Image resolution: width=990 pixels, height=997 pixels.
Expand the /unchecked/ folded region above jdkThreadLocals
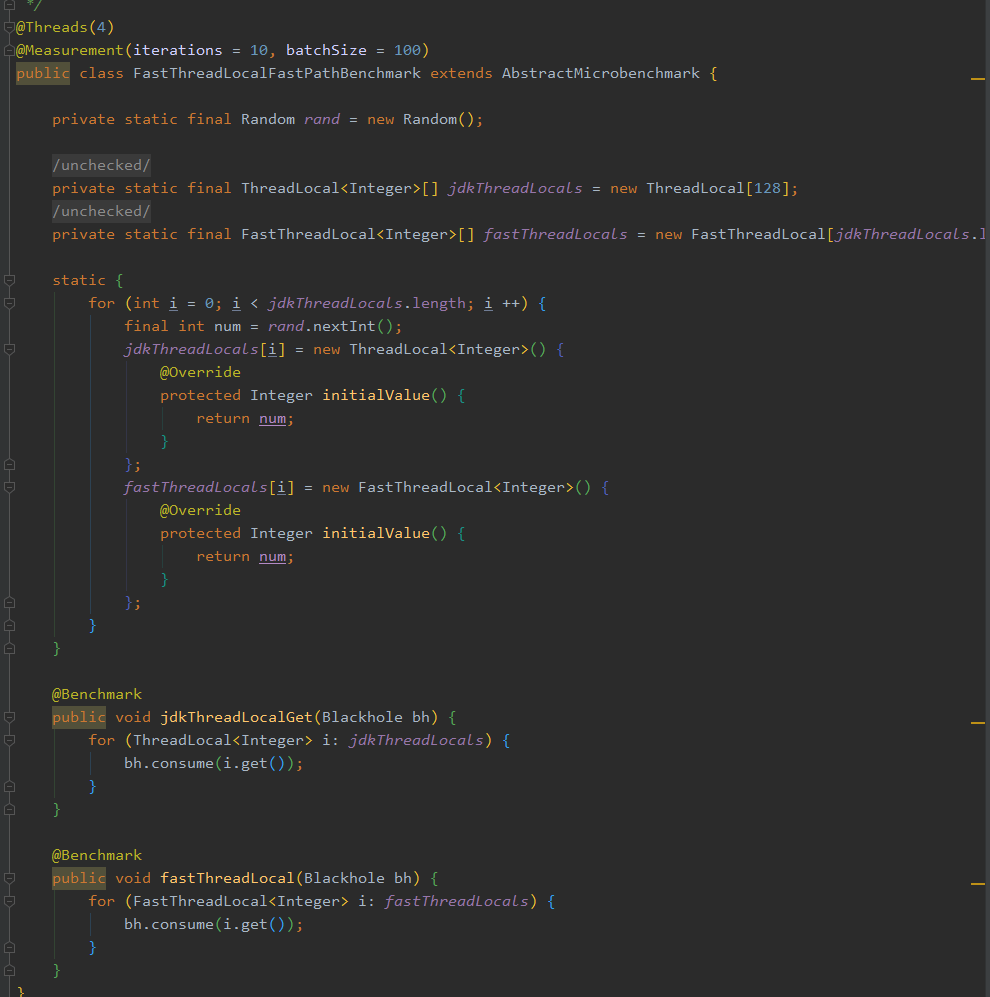pyautogui.click(x=101, y=165)
